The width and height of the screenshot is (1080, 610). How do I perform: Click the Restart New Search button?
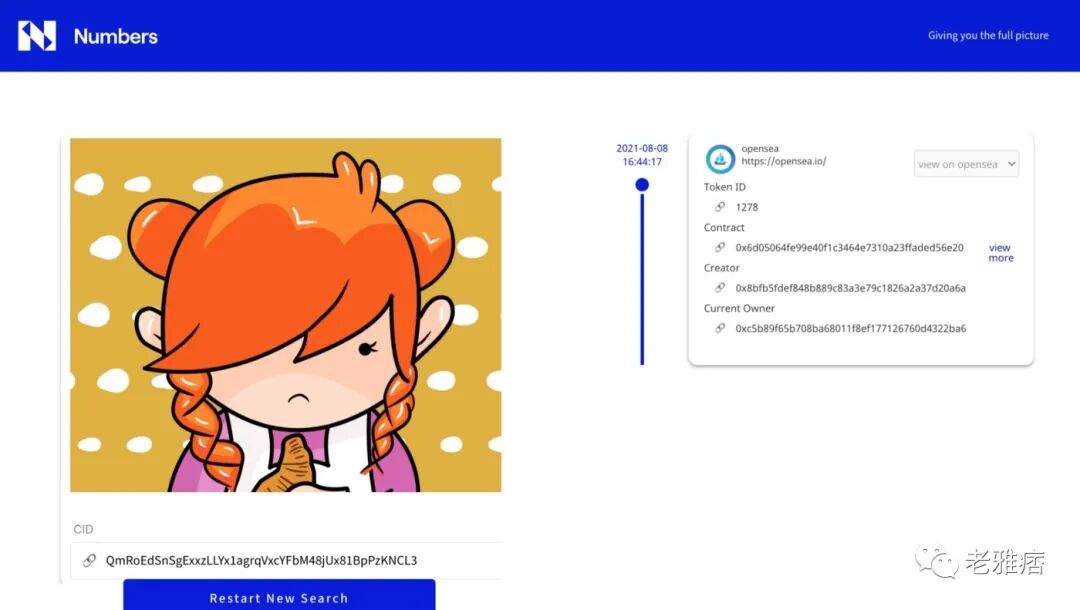279,595
